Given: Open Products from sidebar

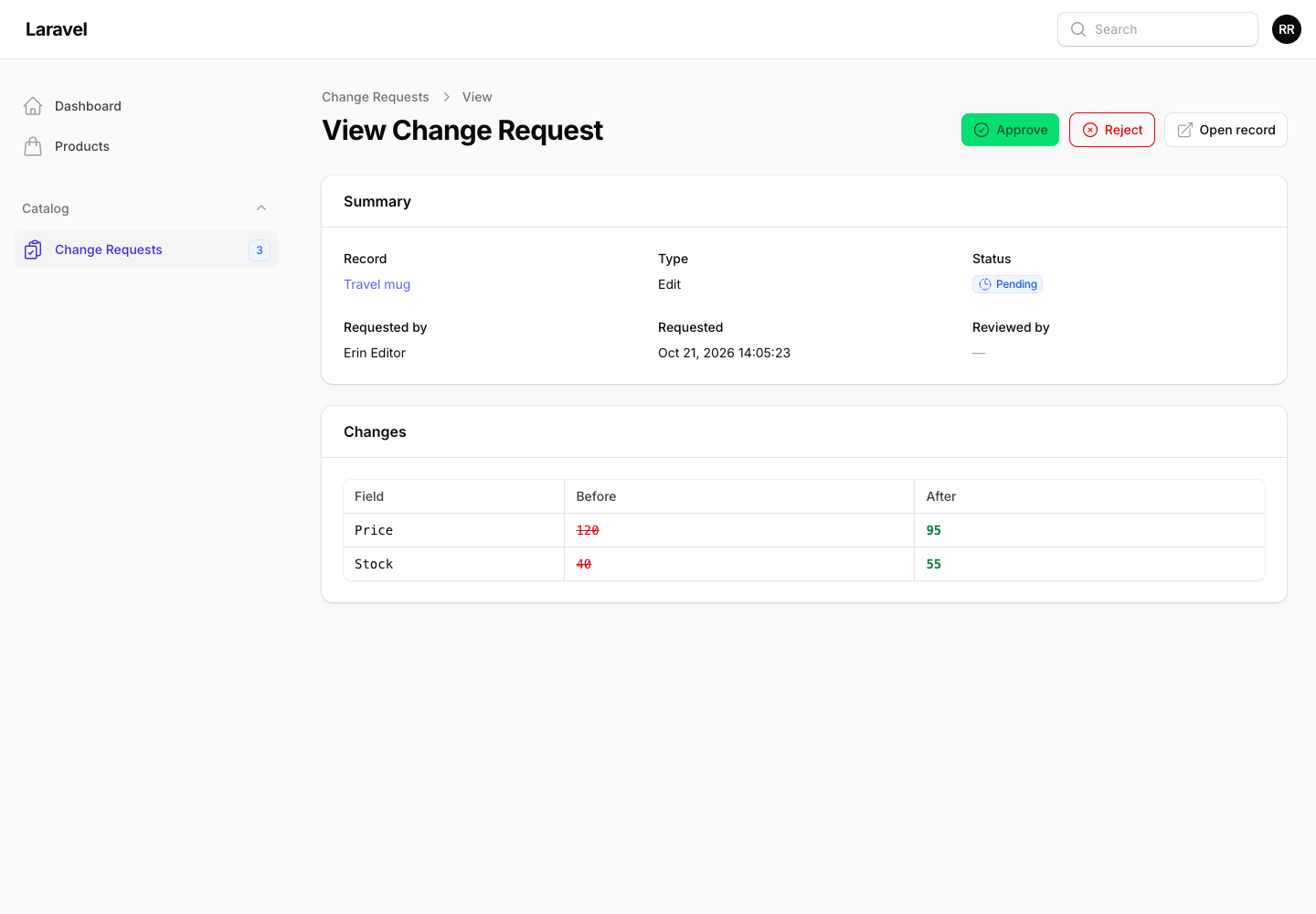Looking at the screenshot, I should pyautogui.click(x=146, y=146).
